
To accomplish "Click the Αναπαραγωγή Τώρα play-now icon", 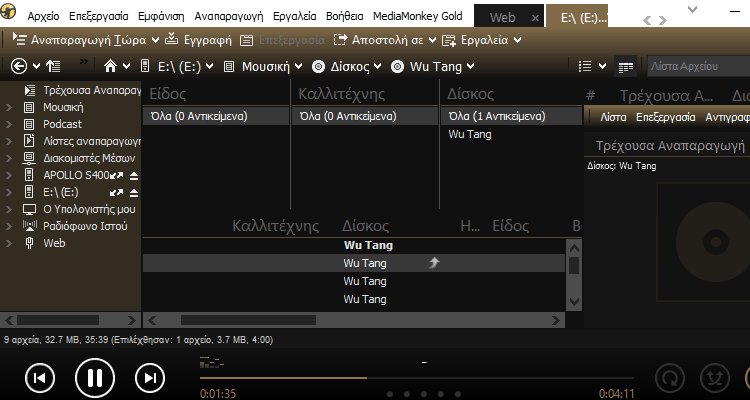I will tap(19, 40).
